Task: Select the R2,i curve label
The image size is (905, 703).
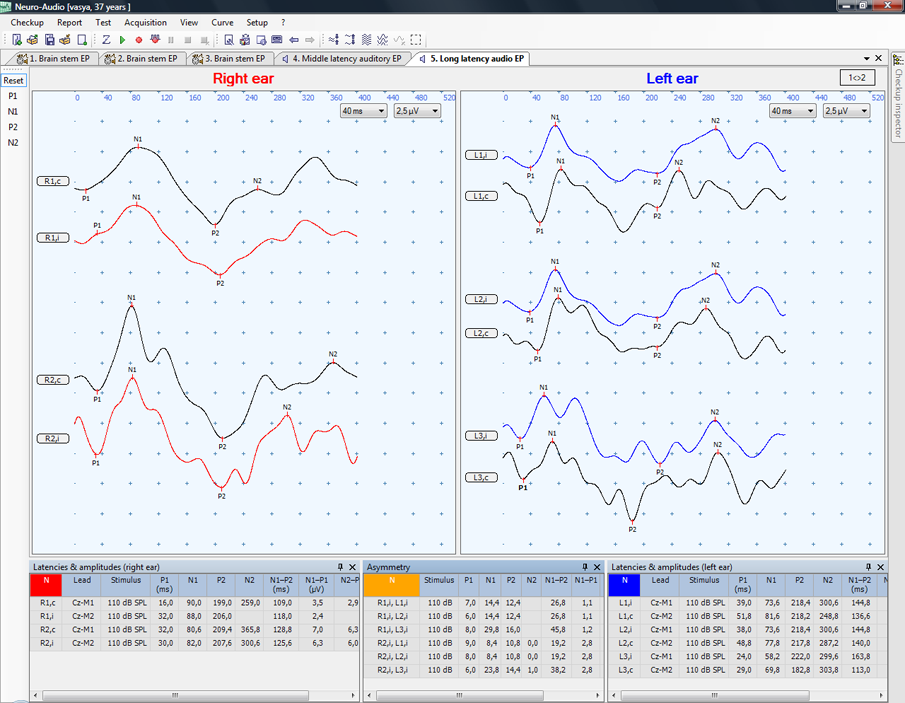Action: pos(53,439)
